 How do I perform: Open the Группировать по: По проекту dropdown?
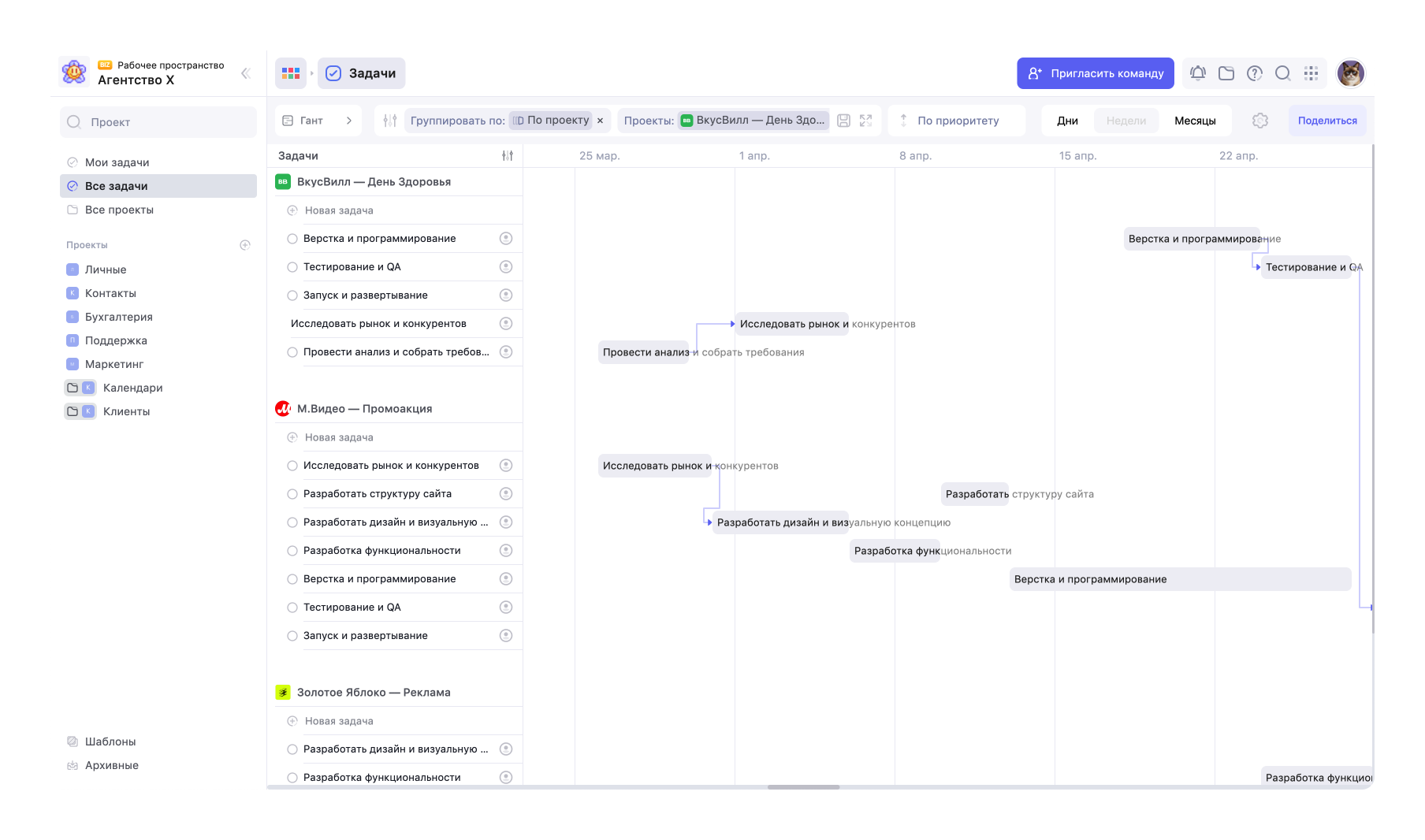pyautogui.click(x=508, y=121)
